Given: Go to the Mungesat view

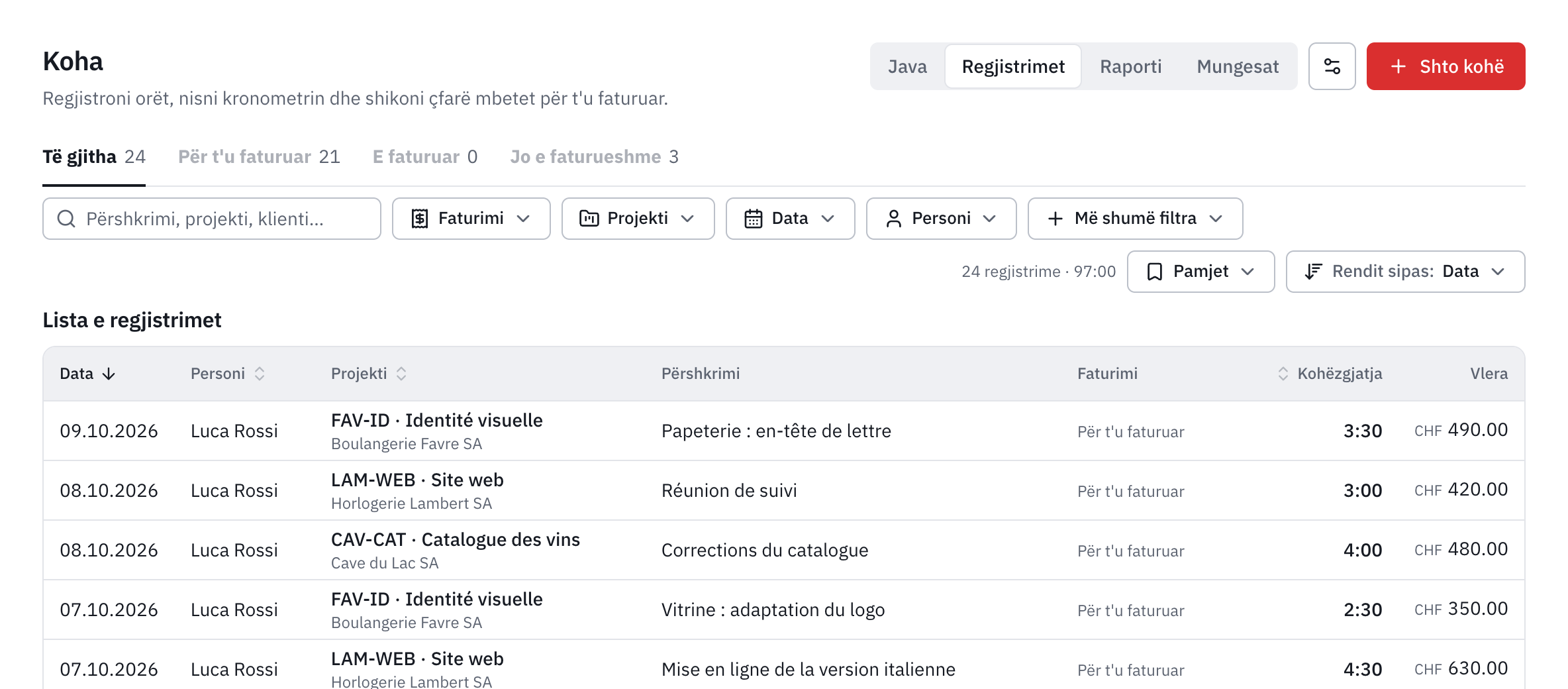Looking at the screenshot, I should 1238,66.
